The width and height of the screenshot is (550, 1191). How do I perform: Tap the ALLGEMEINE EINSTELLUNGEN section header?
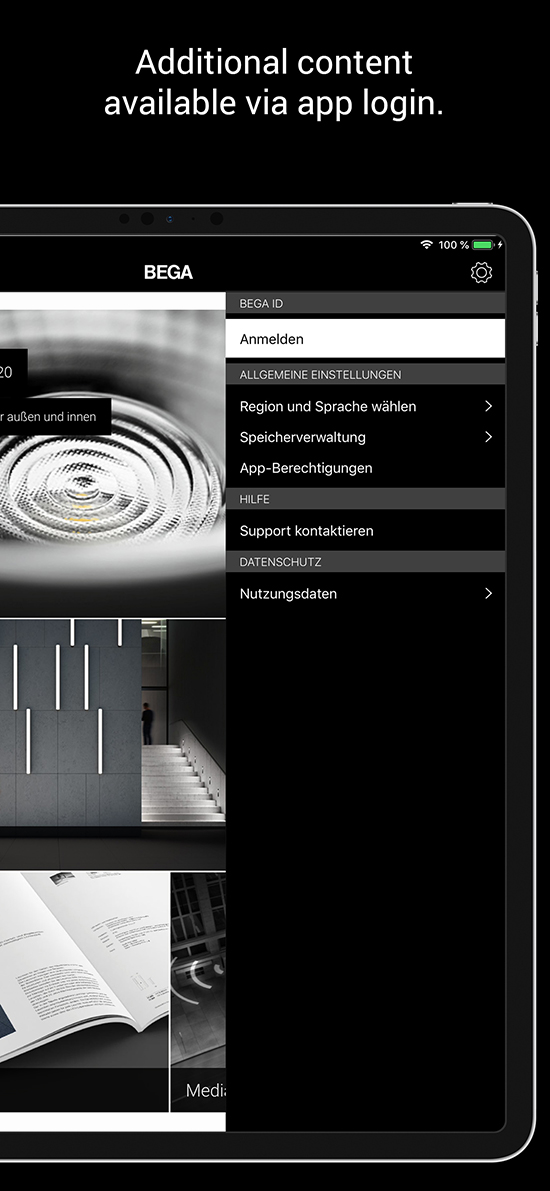[x=365, y=374]
